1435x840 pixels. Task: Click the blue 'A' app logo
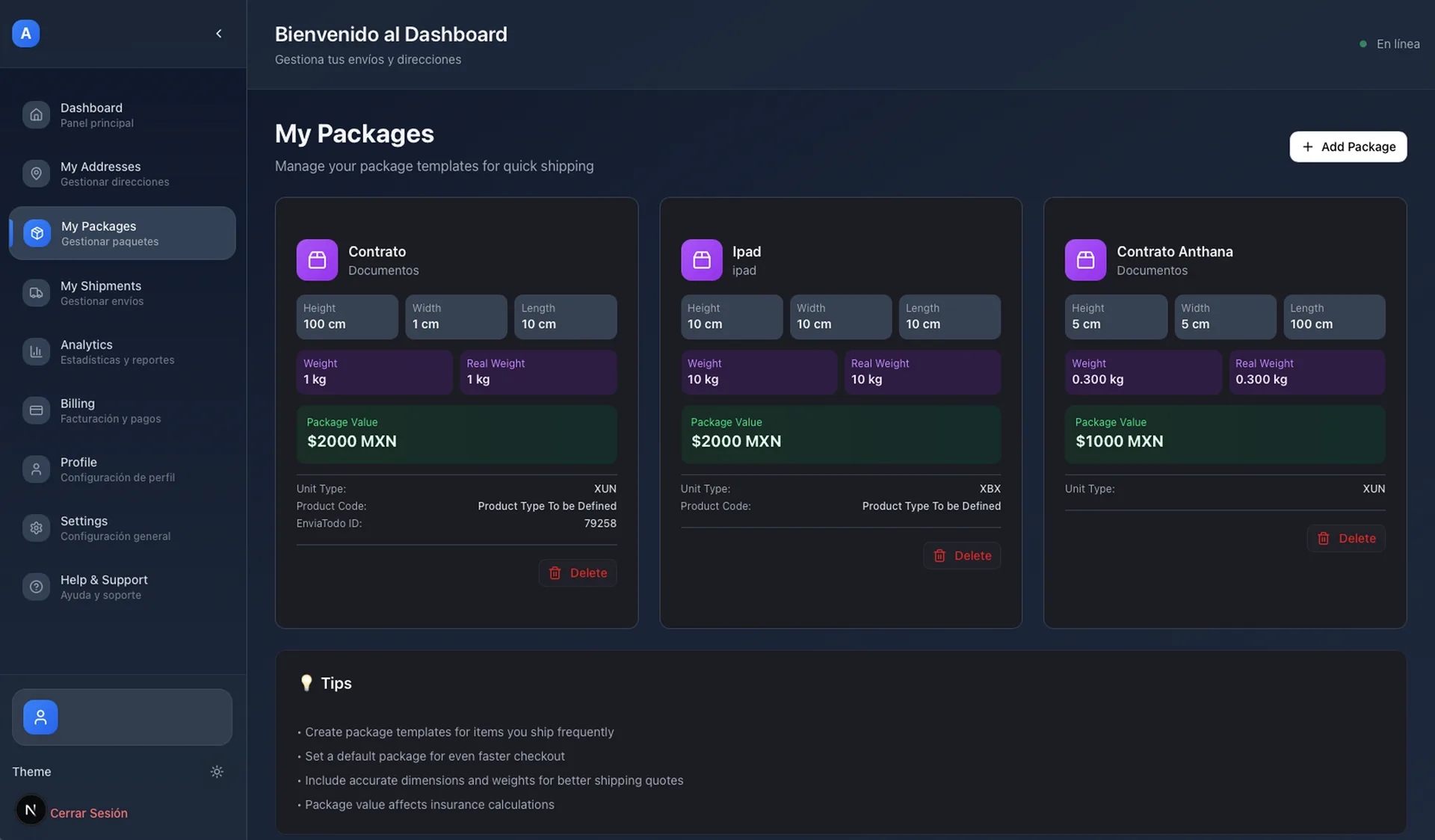coord(25,34)
